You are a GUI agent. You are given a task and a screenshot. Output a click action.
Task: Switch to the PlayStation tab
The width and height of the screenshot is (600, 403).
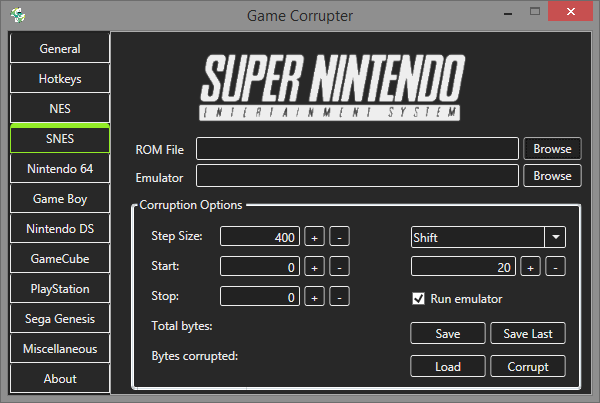pos(60,289)
